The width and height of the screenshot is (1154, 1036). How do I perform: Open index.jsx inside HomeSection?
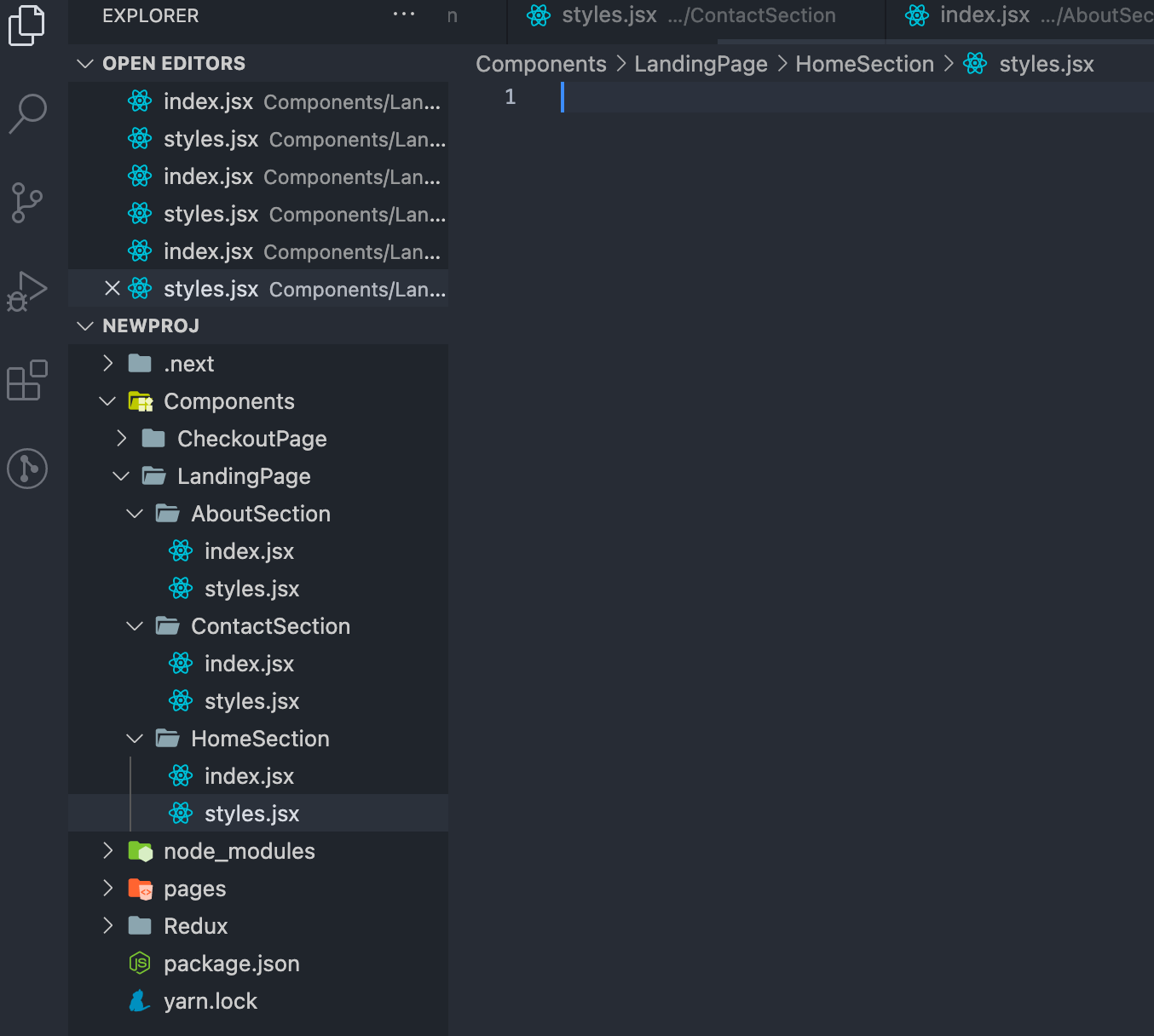tap(249, 775)
